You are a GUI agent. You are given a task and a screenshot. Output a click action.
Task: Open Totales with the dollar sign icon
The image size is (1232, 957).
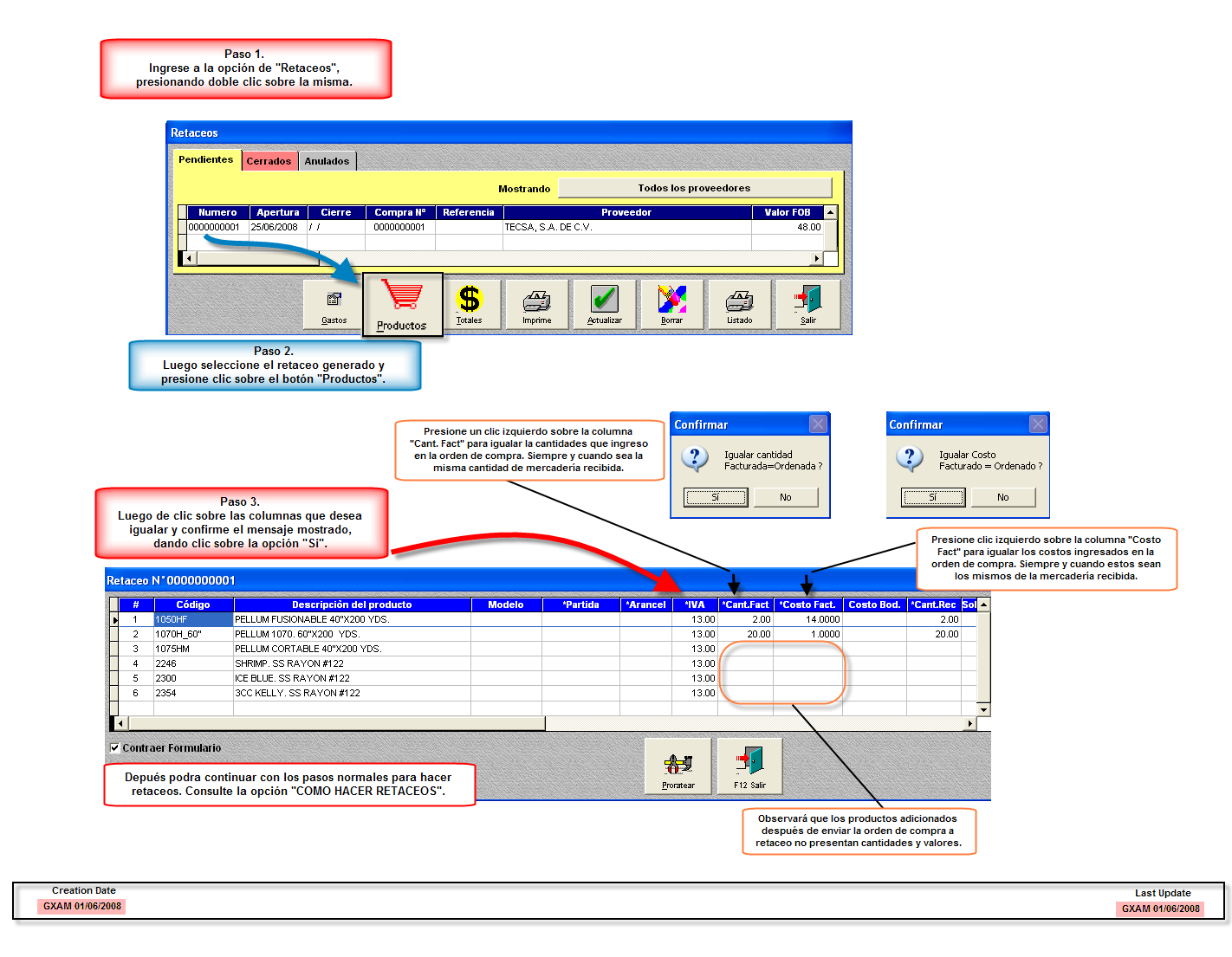pos(469,304)
